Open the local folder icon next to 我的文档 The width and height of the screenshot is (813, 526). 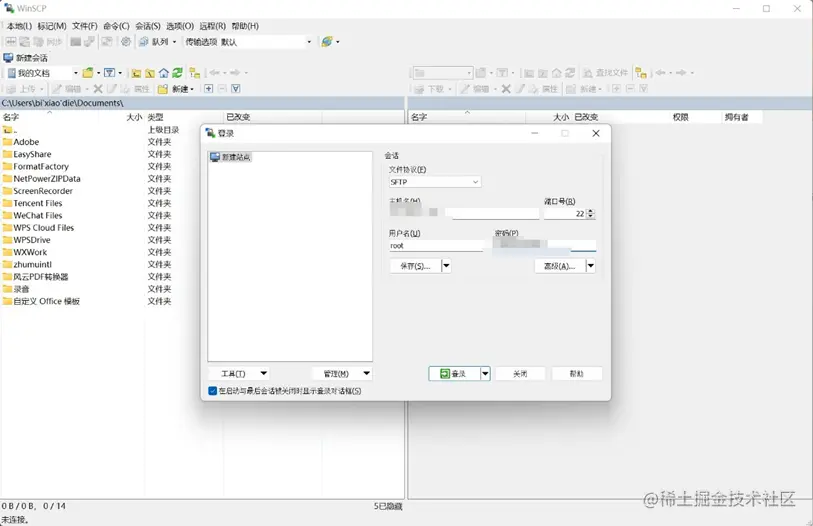[88, 73]
